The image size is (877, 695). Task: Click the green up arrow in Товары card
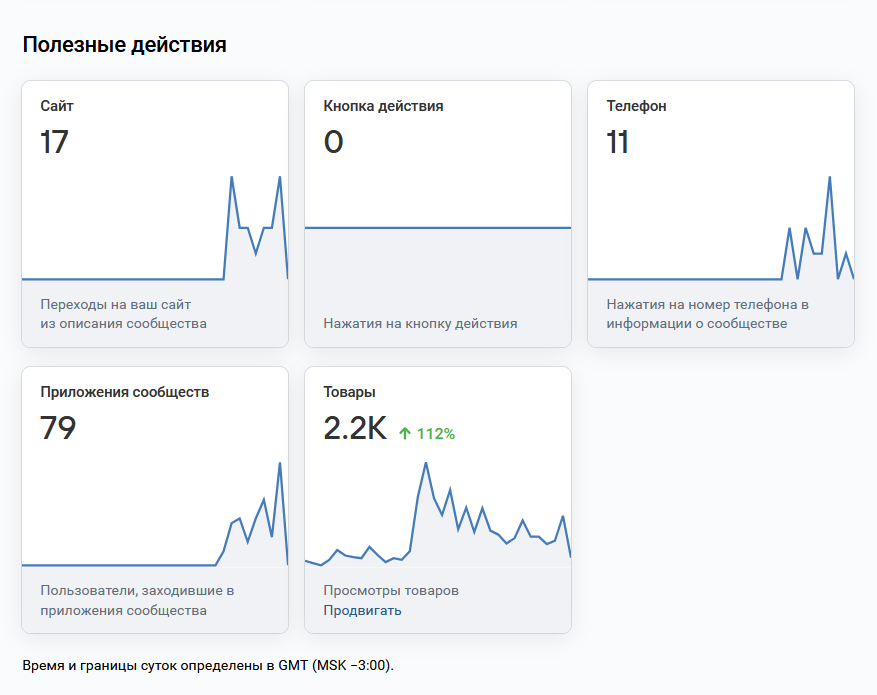405,434
